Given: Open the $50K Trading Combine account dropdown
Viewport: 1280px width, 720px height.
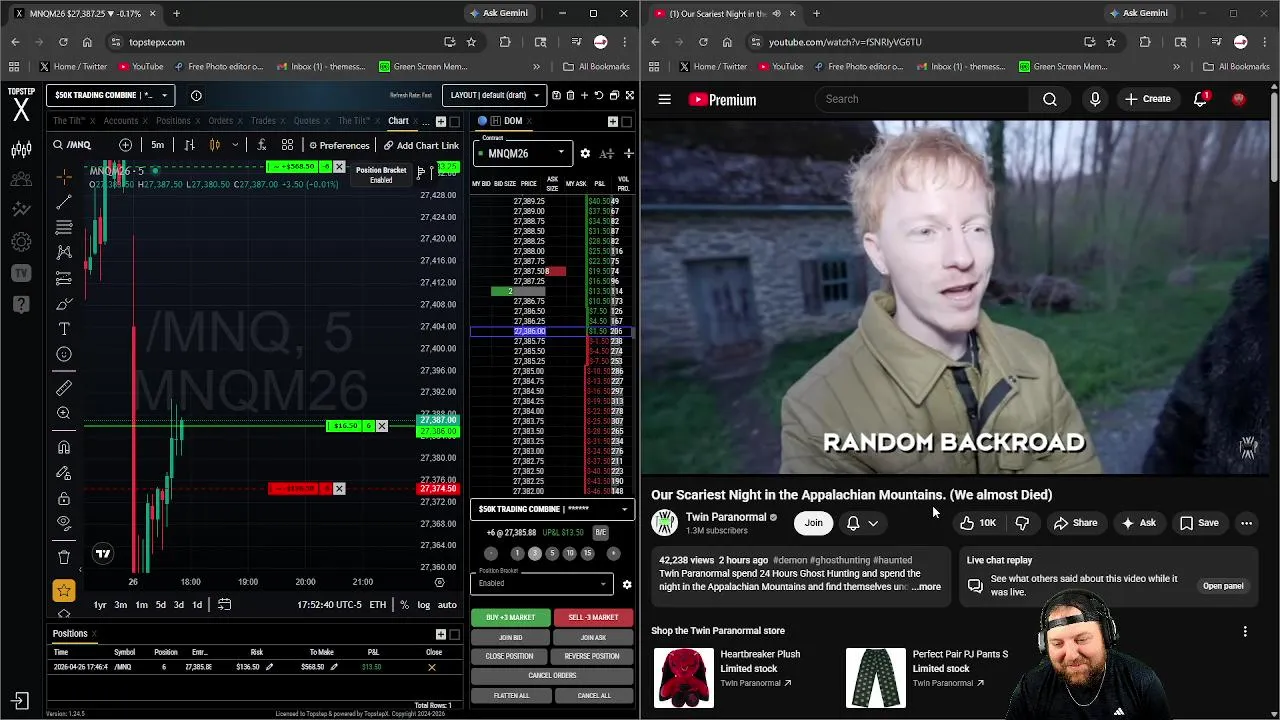Looking at the screenshot, I should click(111, 95).
